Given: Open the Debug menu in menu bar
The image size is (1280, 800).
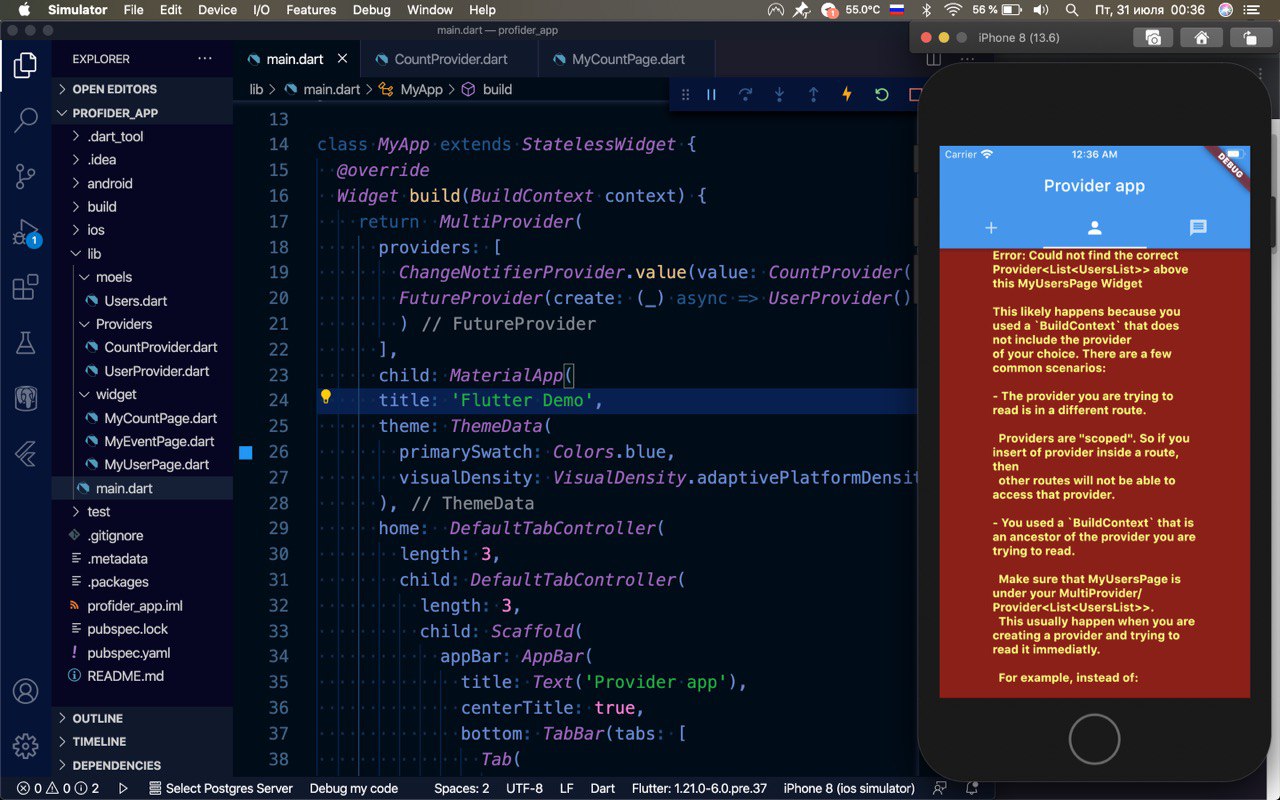Looking at the screenshot, I should tap(372, 10).
